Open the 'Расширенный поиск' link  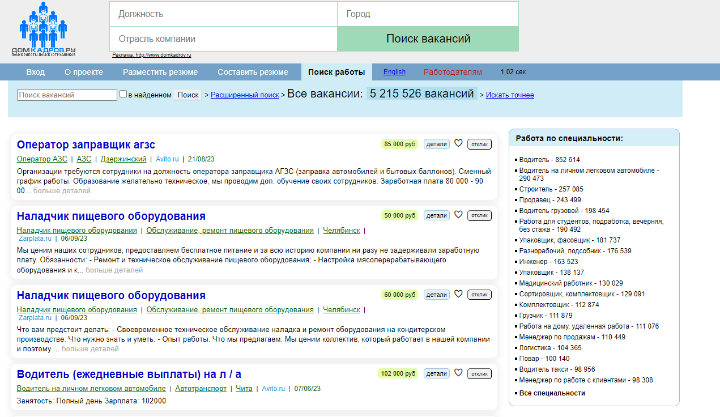click(x=244, y=94)
